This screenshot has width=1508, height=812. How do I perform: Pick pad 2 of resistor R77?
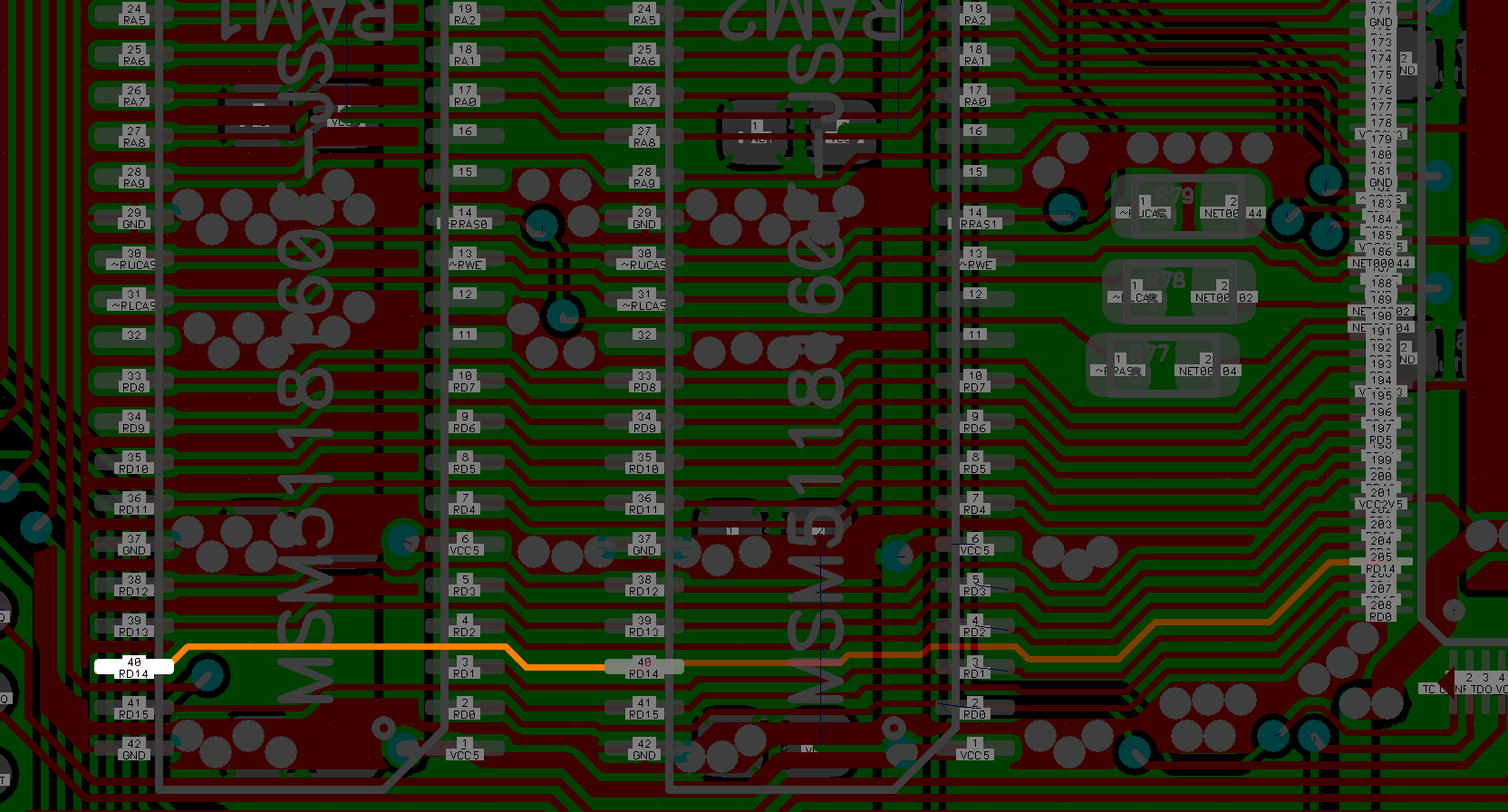click(1207, 365)
